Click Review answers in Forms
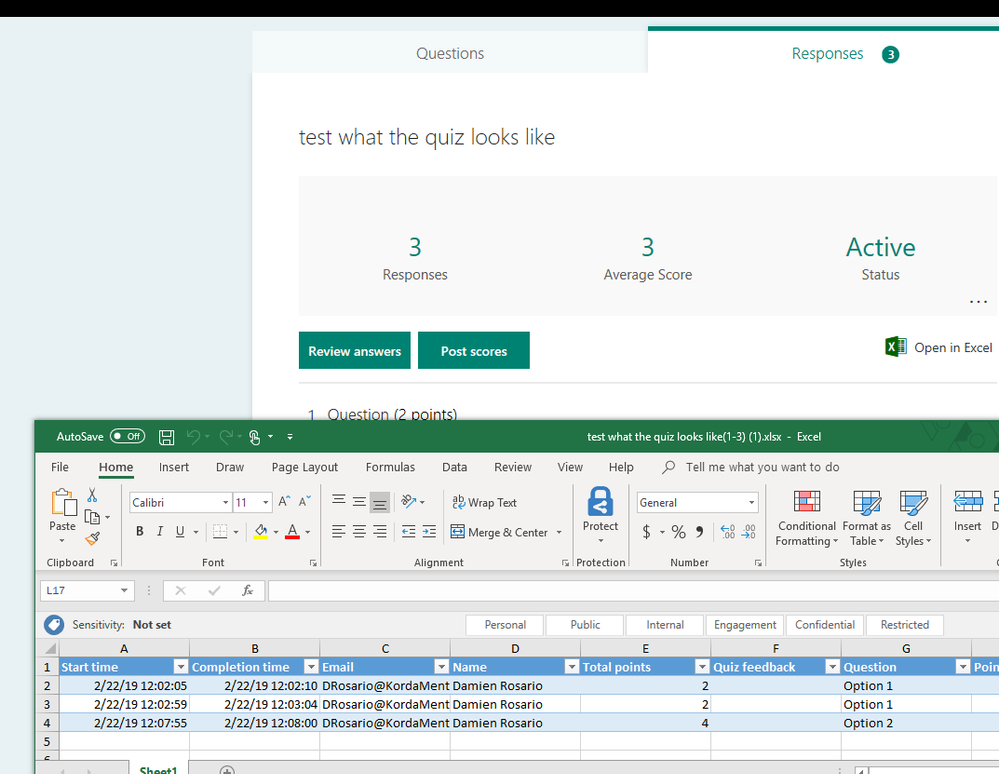The image size is (999, 774). (354, 350)
